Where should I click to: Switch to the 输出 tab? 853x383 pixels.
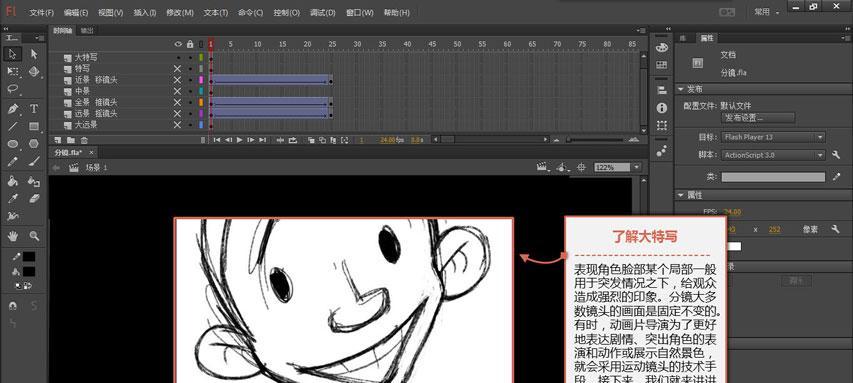click(87, 31)
